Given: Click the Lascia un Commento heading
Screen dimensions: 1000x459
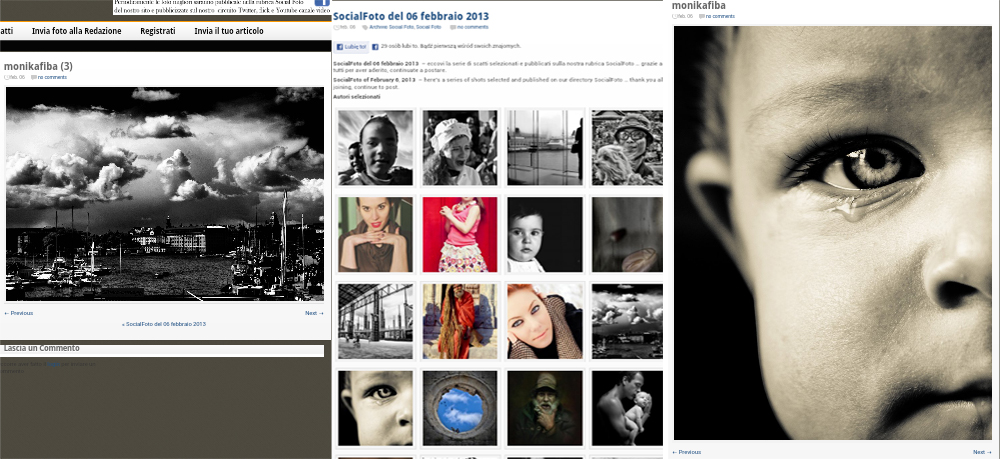Looking at the screenshot, I should coord(41,348).
